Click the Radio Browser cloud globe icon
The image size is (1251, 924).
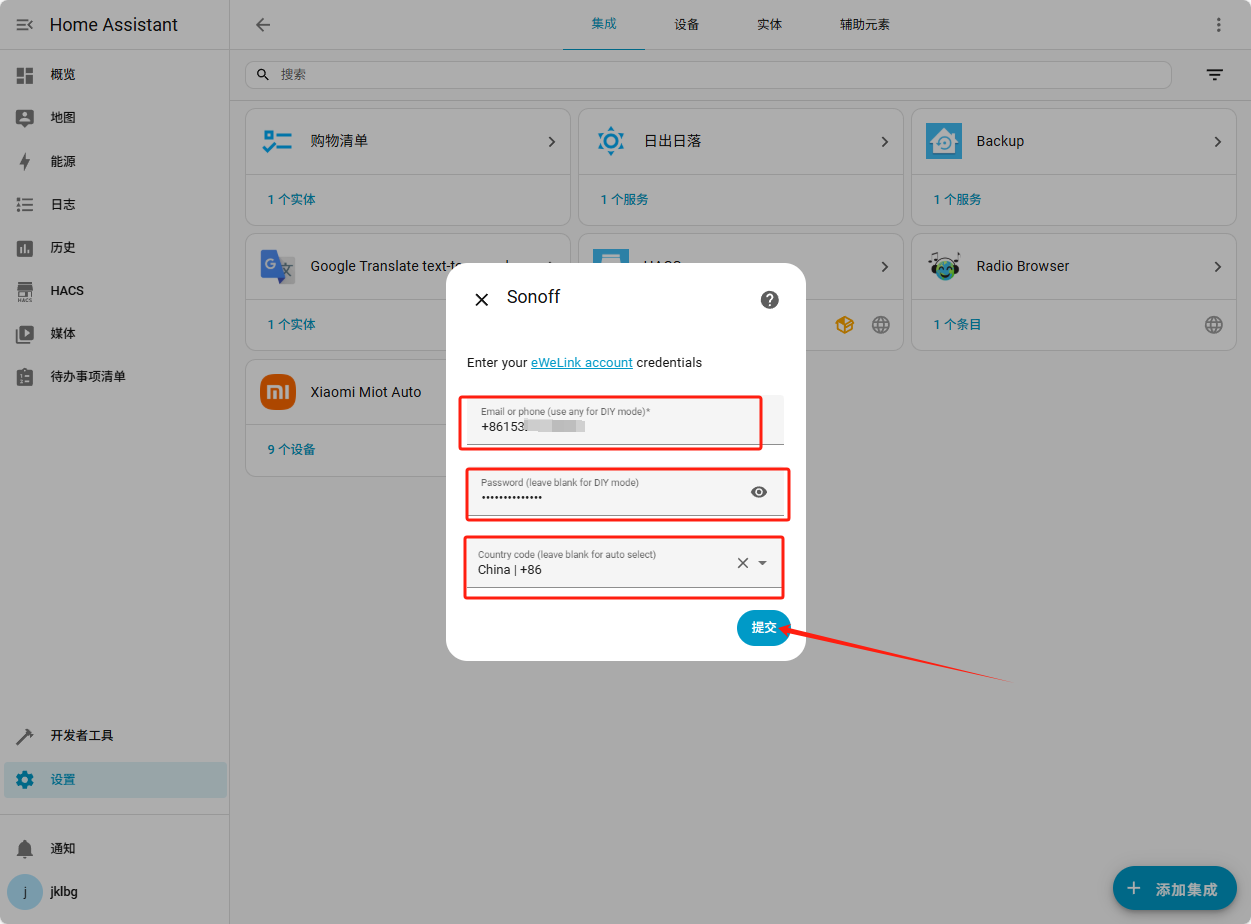tap(1213, 325)
